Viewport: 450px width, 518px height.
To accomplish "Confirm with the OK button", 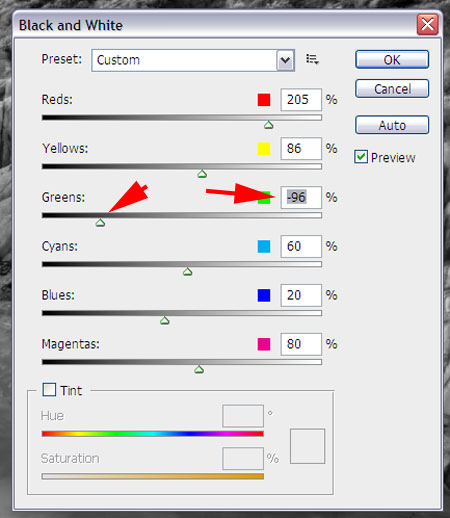I will (392, 60).
